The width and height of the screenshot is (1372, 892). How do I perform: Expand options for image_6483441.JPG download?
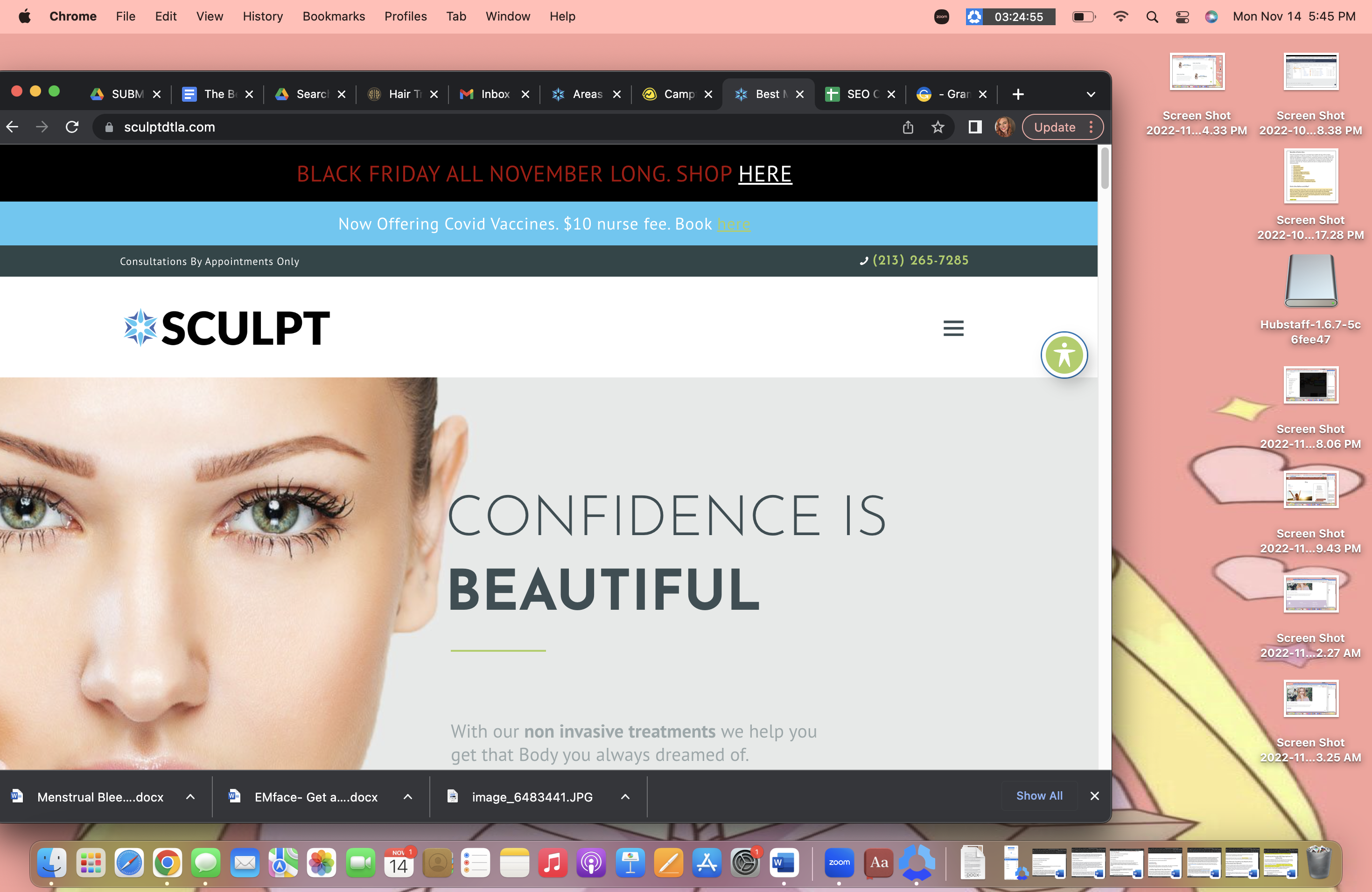point(625,797)
